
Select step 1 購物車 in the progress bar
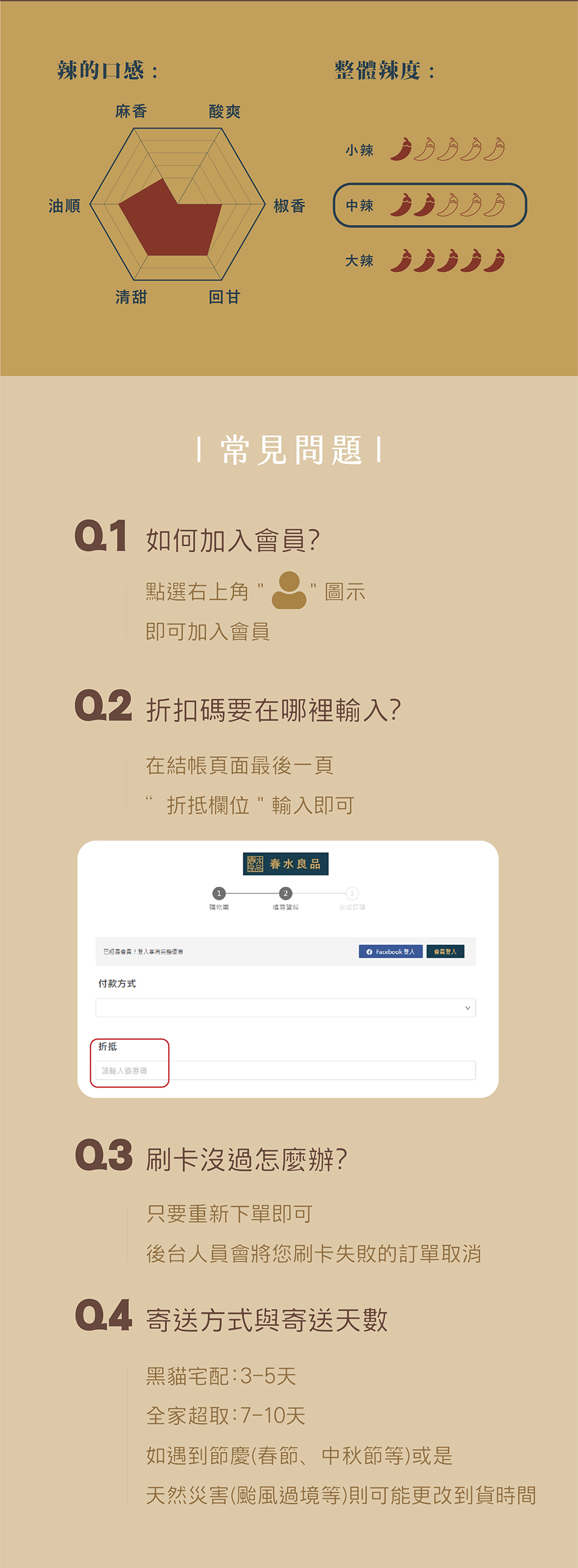(219, 898)
